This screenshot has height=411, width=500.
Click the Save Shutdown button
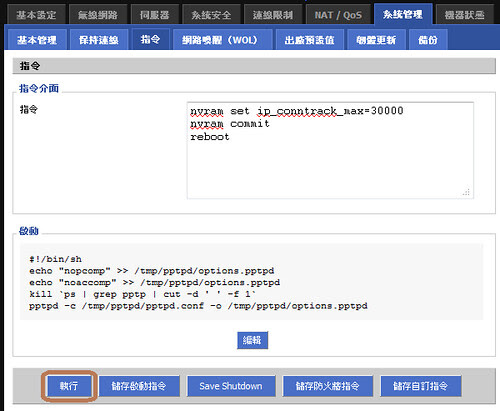point(231,386)
